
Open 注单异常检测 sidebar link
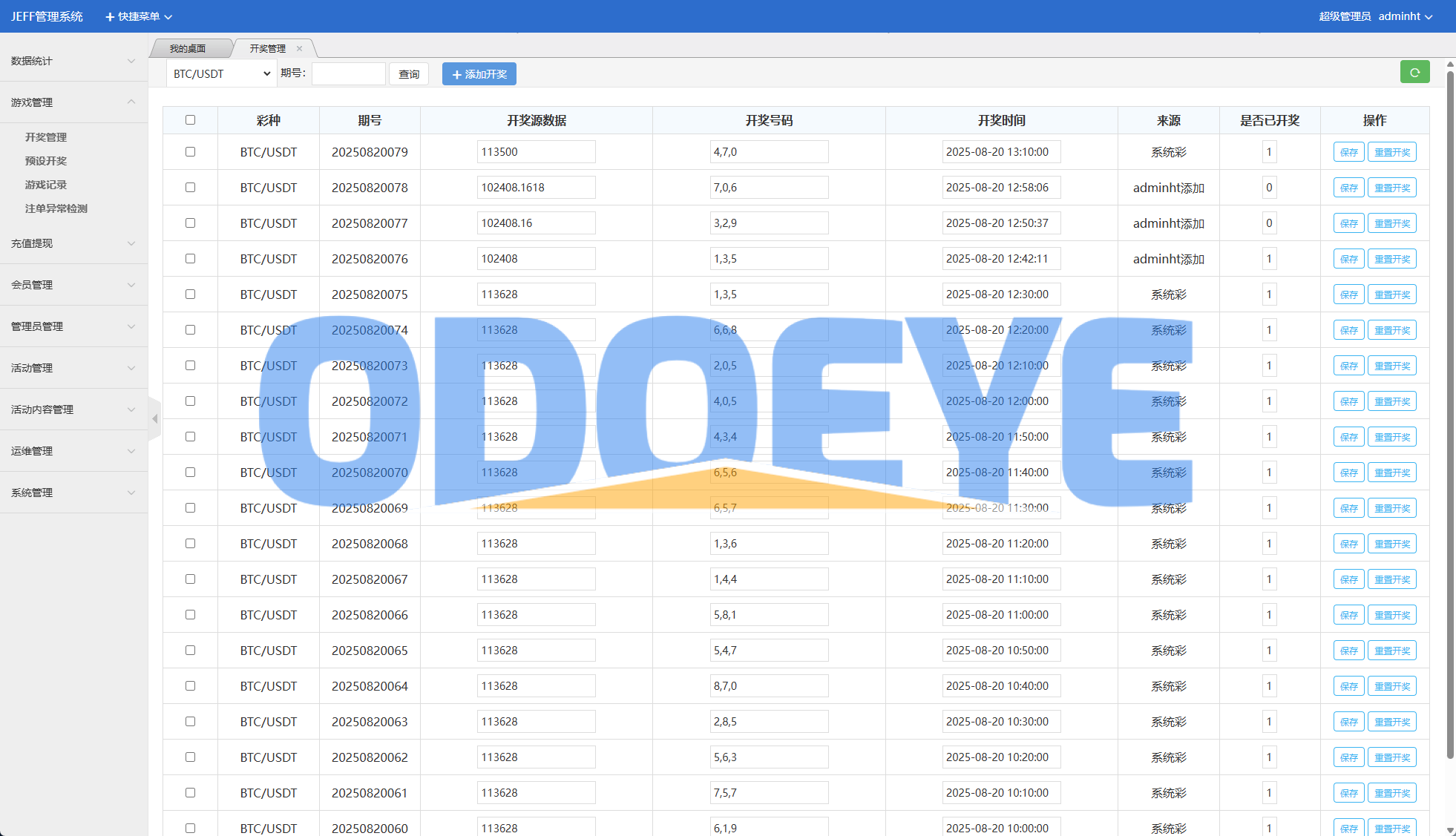click(56, 208)
